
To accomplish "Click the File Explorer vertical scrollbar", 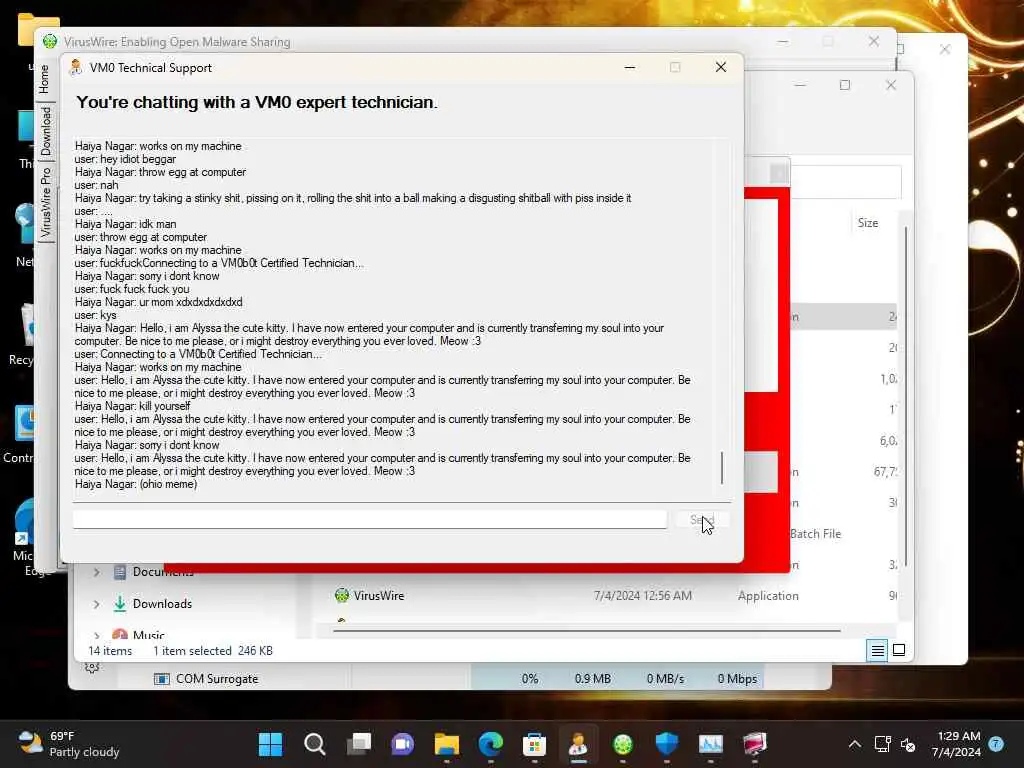I will pyautogui.click(x=906, y=396).
